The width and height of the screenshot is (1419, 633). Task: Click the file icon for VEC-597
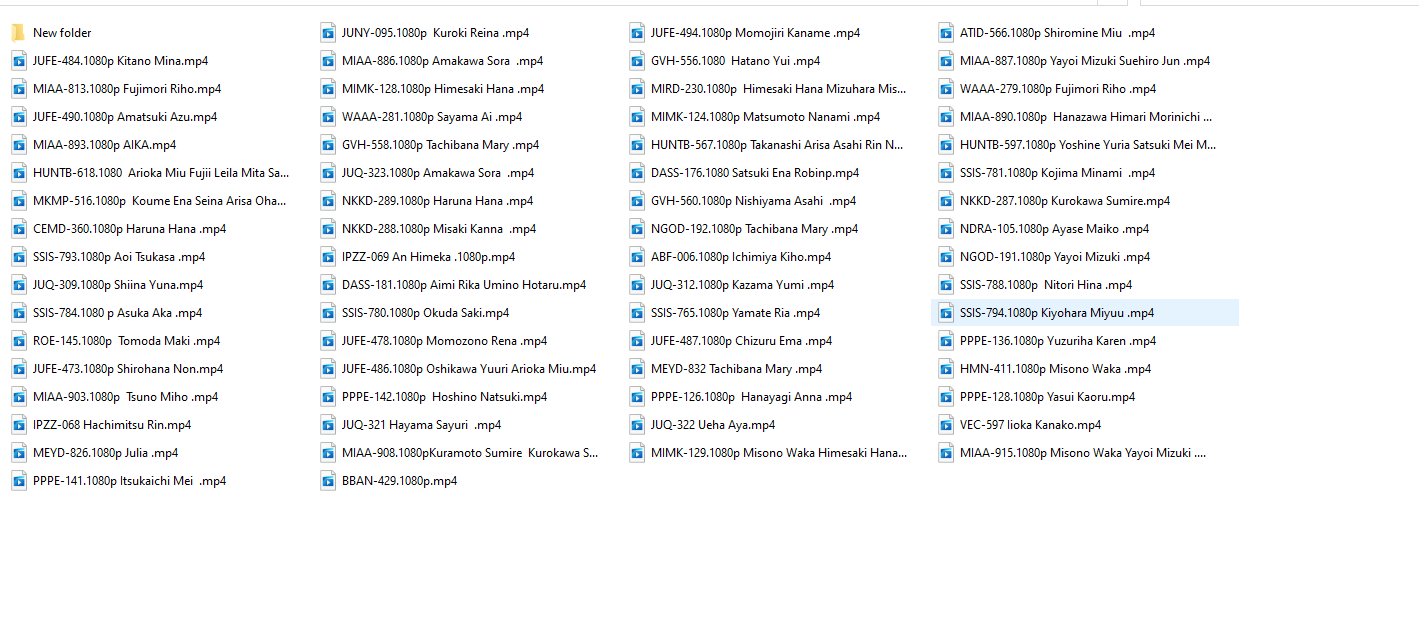click(946, 425)
